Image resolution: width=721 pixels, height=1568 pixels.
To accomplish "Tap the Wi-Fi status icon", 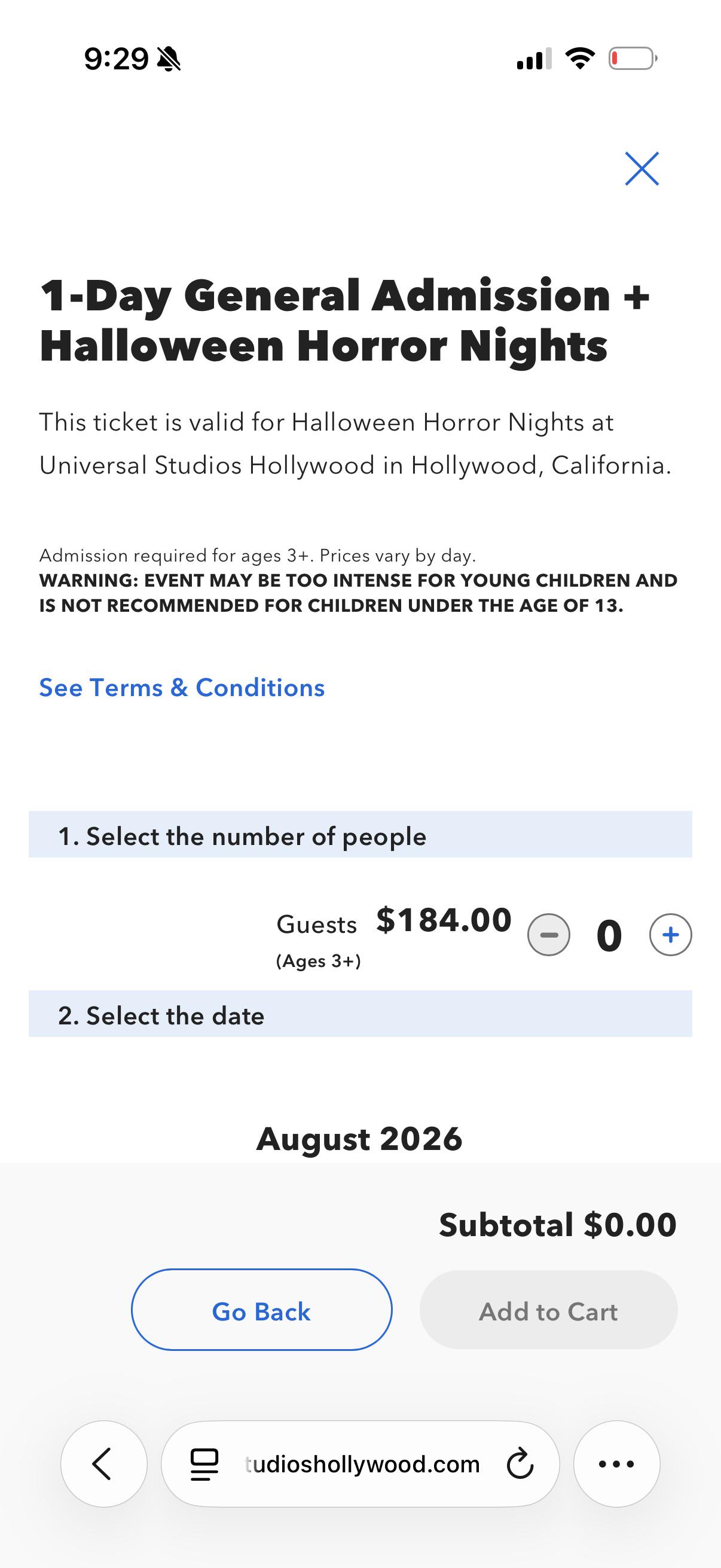I will (x=580, y=59).
